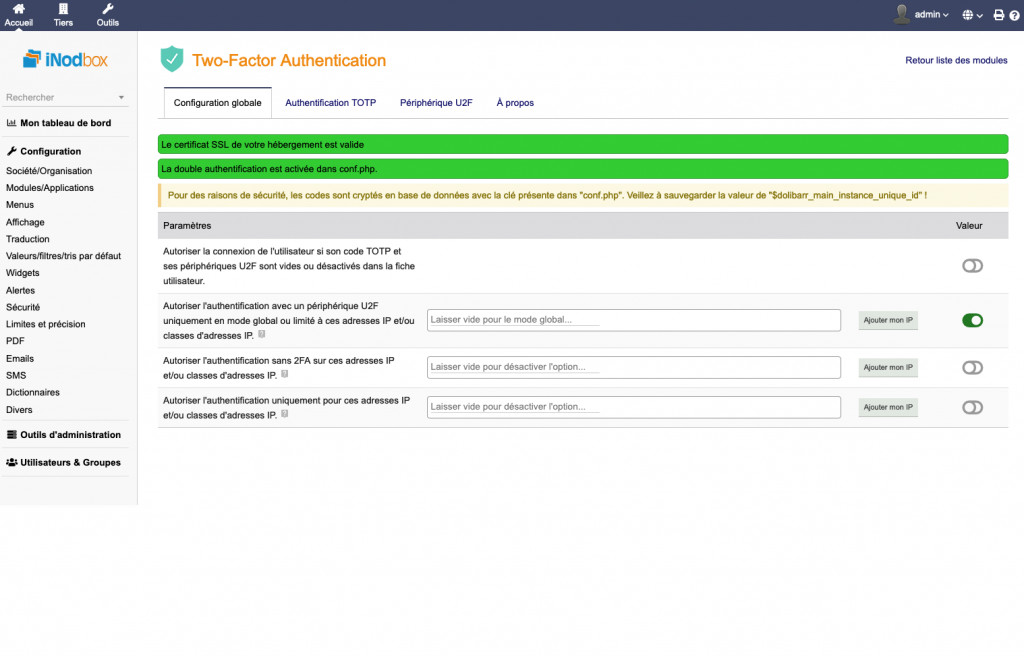Viewport: 1024px width, 656px height.
Task: Open Limites et précision settings
Action: tap(46, 324)
